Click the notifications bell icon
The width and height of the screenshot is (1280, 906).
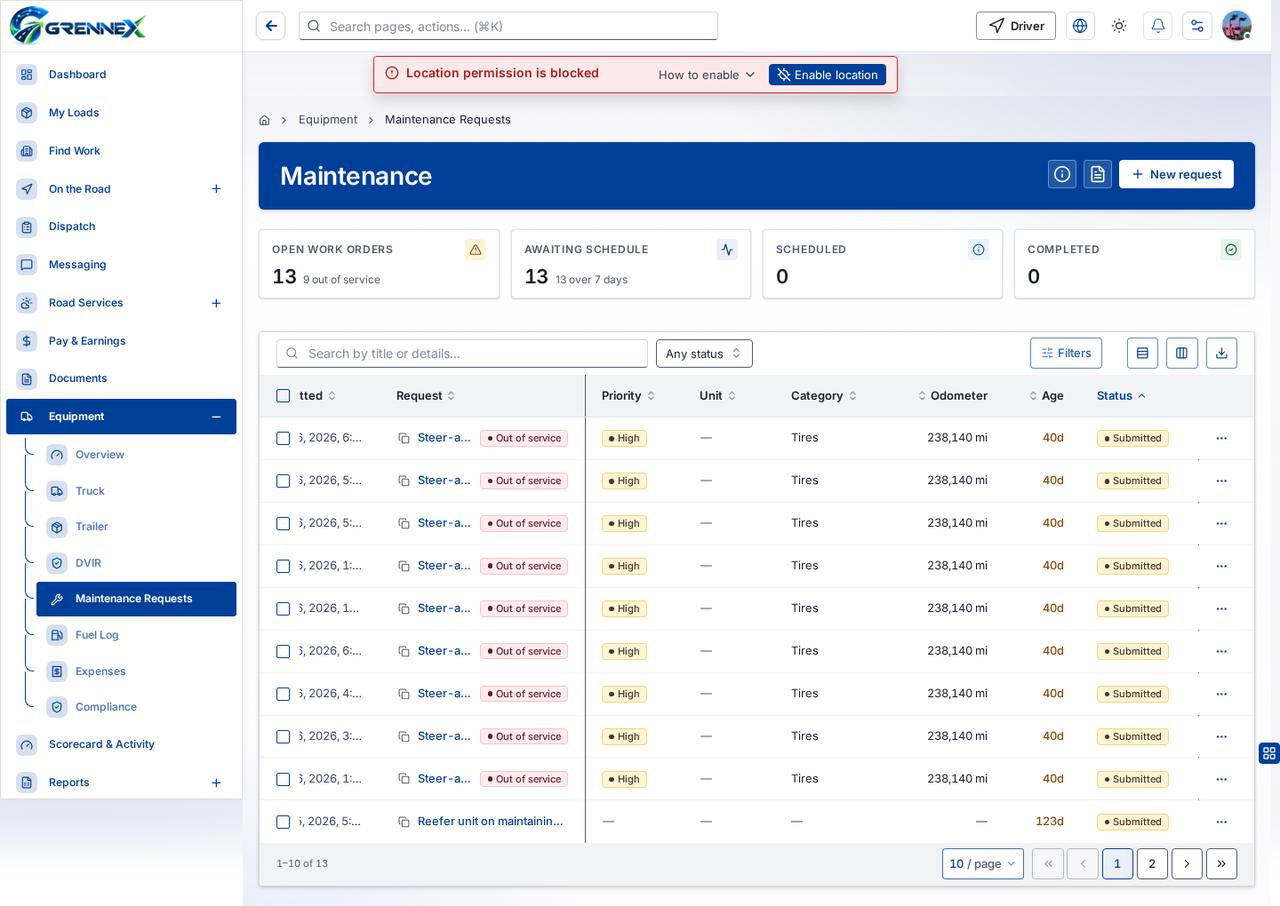pyautogui.click(x=1158, y=26)
